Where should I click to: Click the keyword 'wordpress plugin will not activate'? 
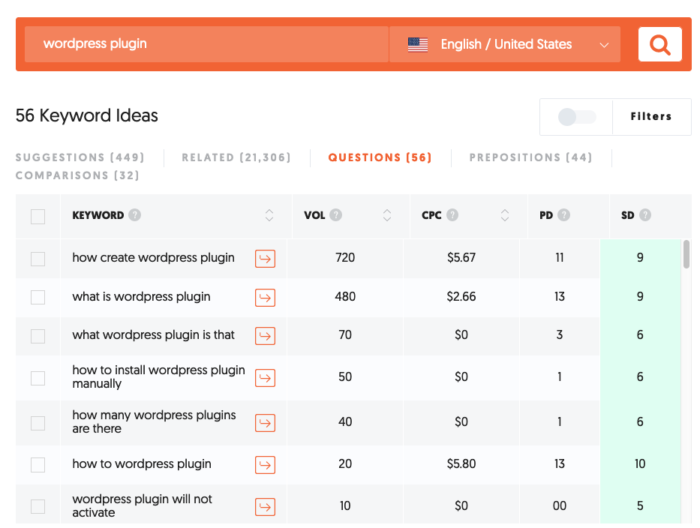[x=142, y=506]
